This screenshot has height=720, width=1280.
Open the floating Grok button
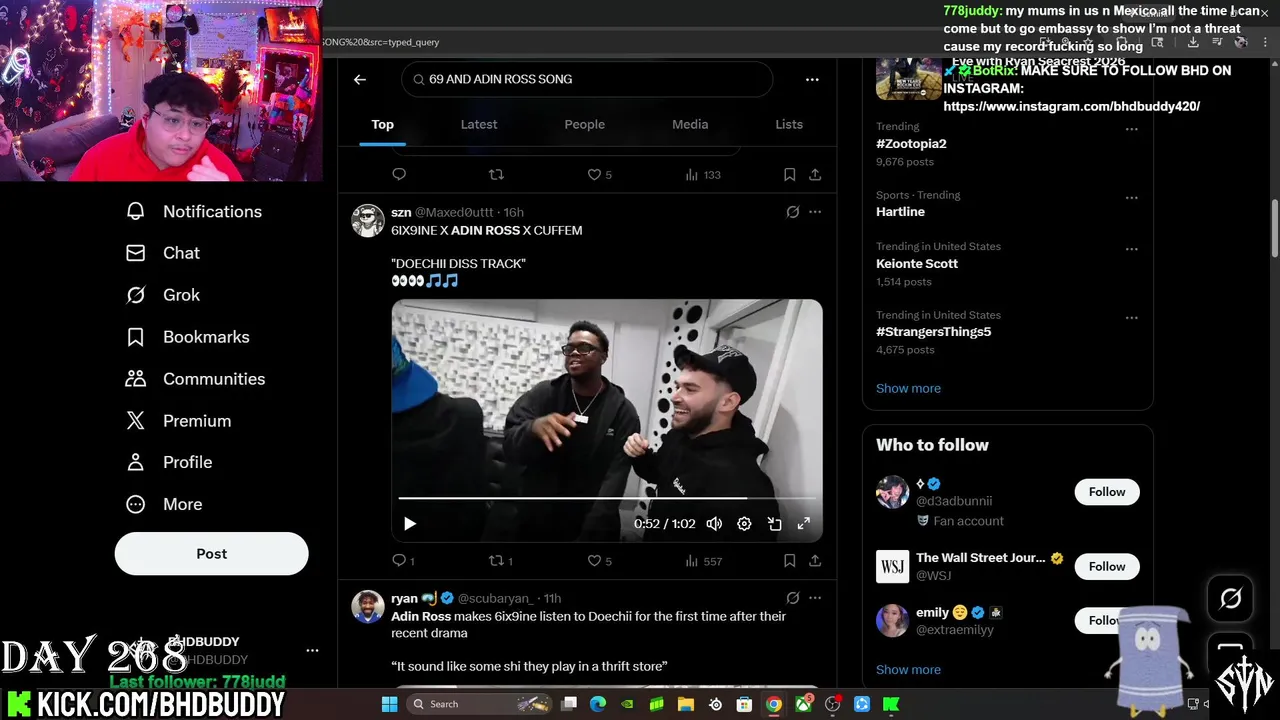click(1231, 598)
